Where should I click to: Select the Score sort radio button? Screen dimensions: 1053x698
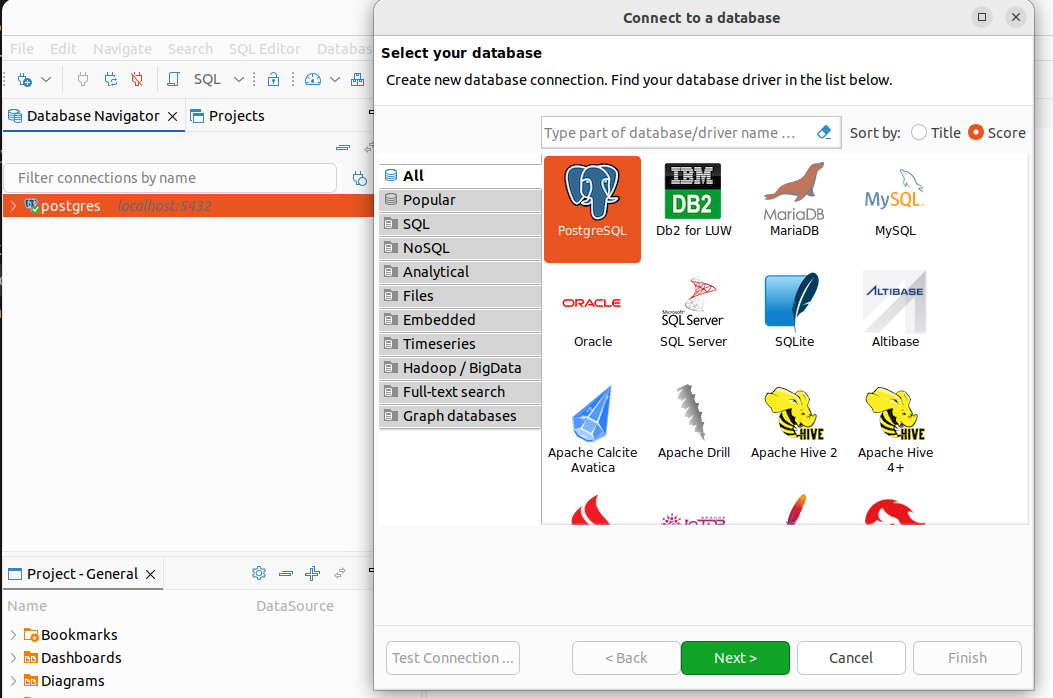pos(976,132)
